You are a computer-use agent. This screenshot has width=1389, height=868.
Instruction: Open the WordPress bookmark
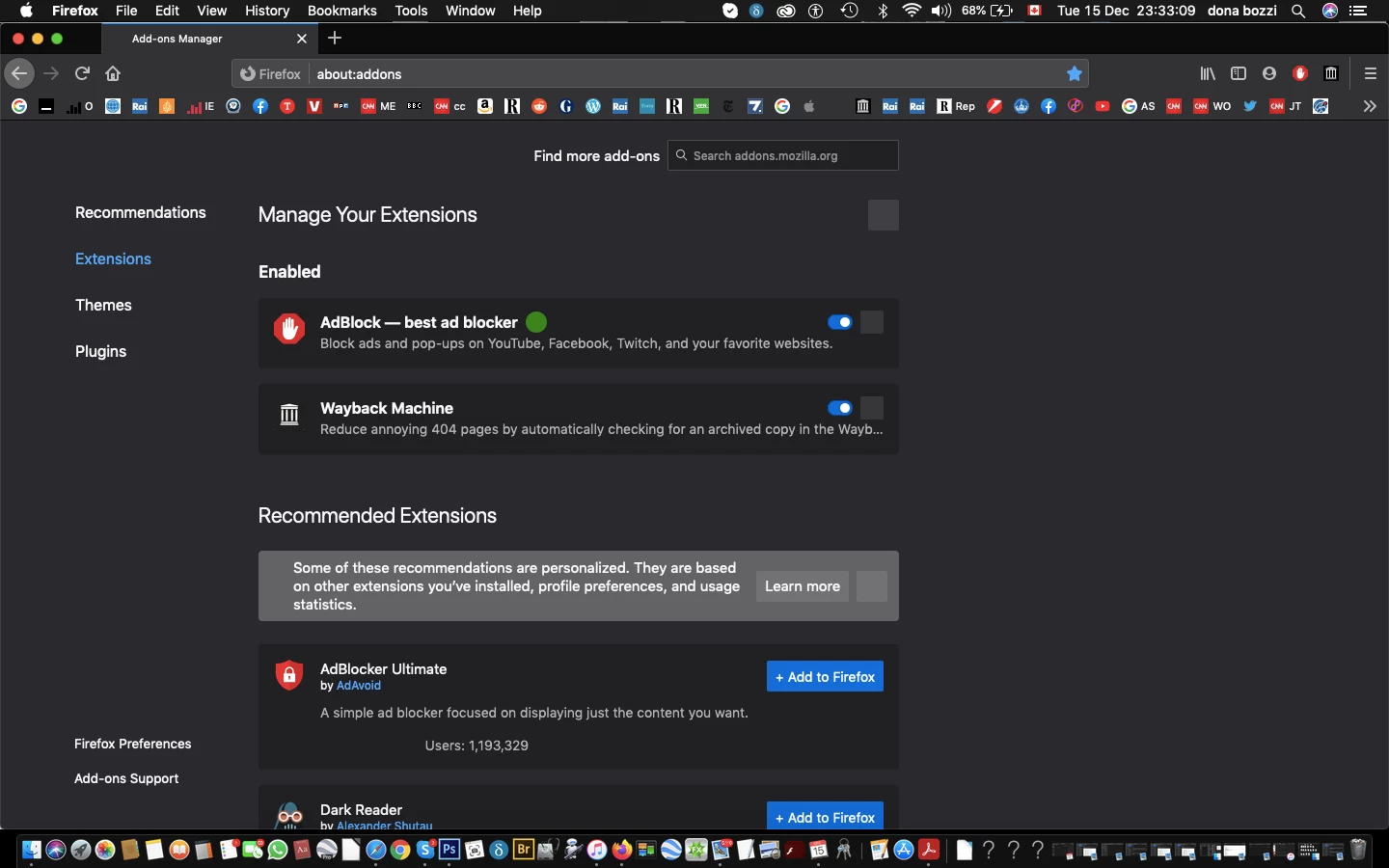593,106
